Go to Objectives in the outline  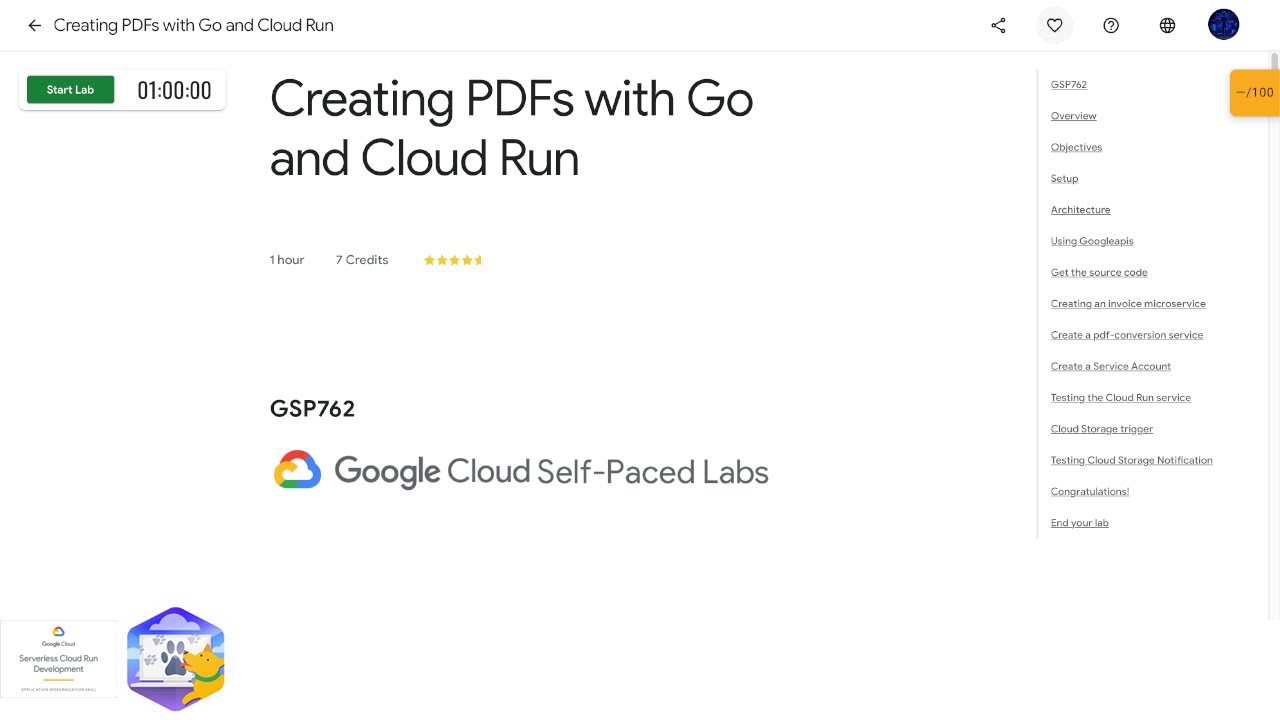click(1076, 147)
